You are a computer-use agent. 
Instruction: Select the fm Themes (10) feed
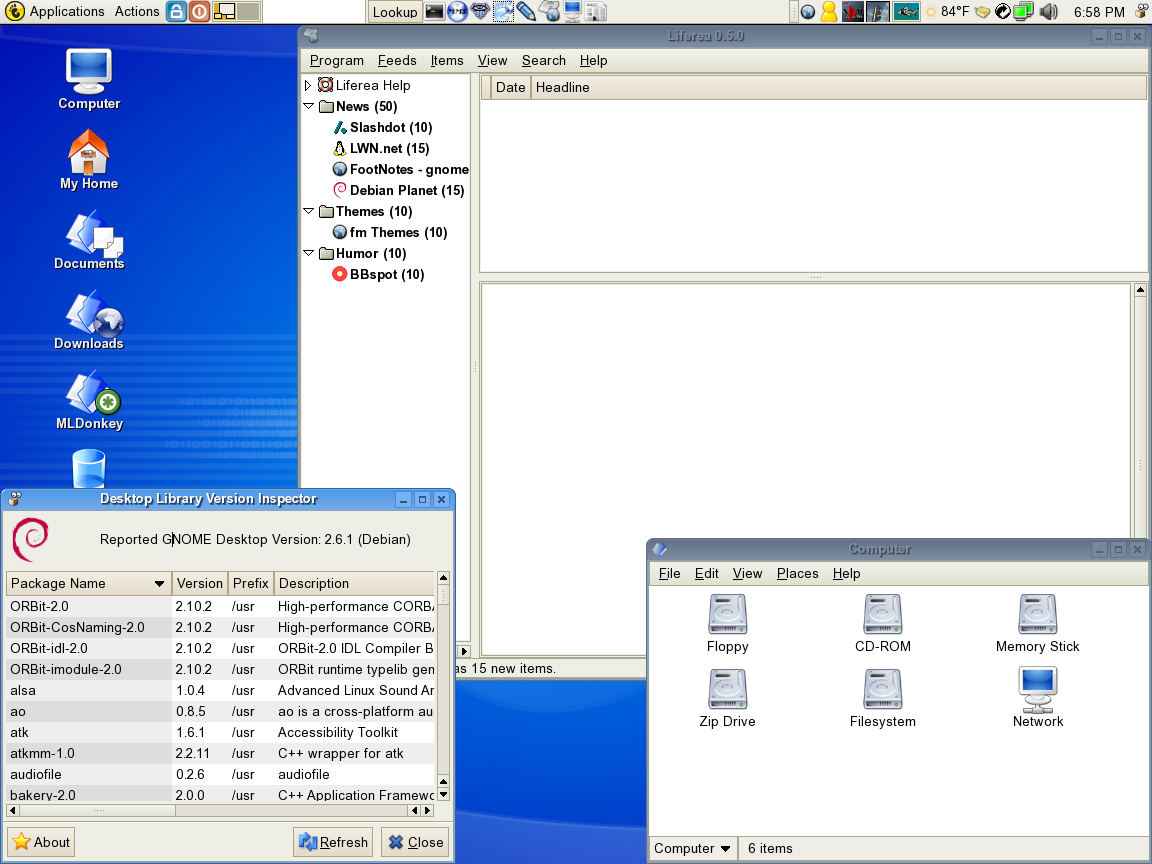[x=390, y=232]
